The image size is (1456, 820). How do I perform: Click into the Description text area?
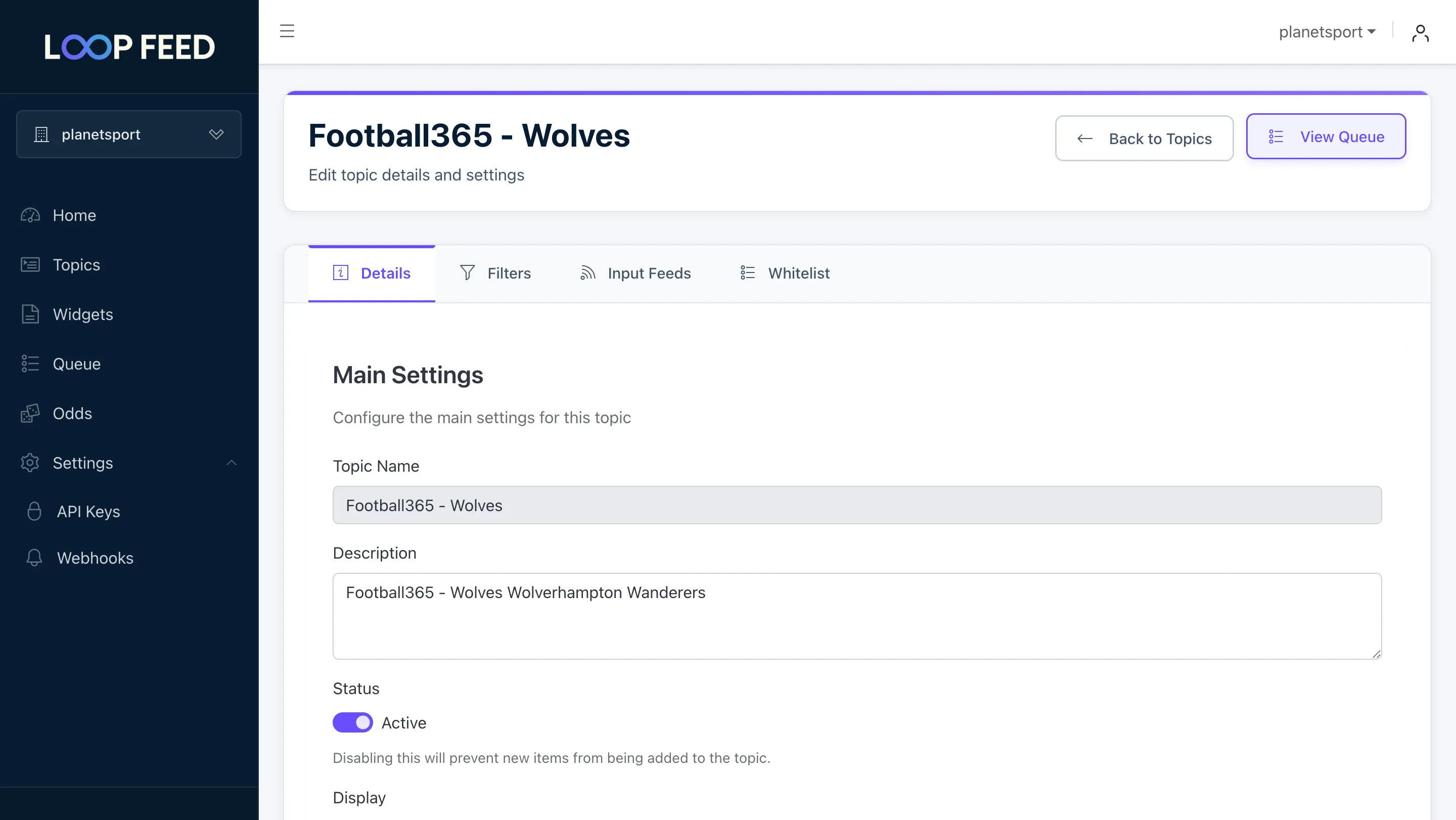[x=857, y=616]
